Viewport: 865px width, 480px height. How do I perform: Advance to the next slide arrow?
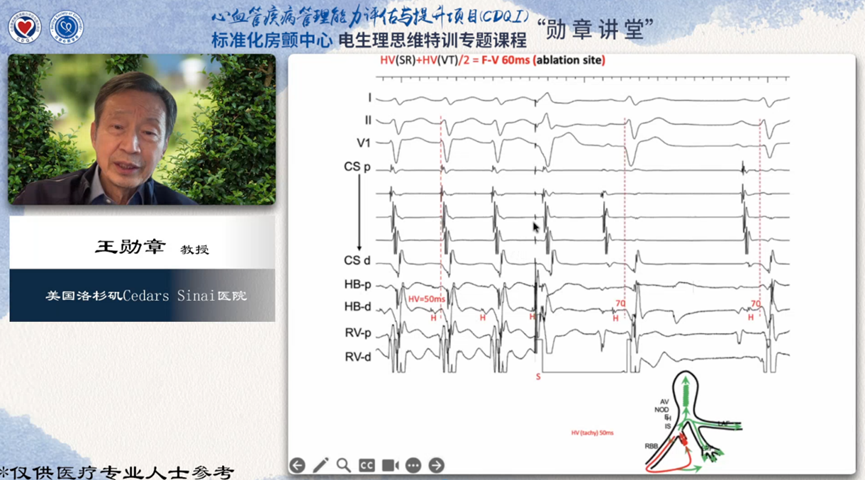pos(436,466)
